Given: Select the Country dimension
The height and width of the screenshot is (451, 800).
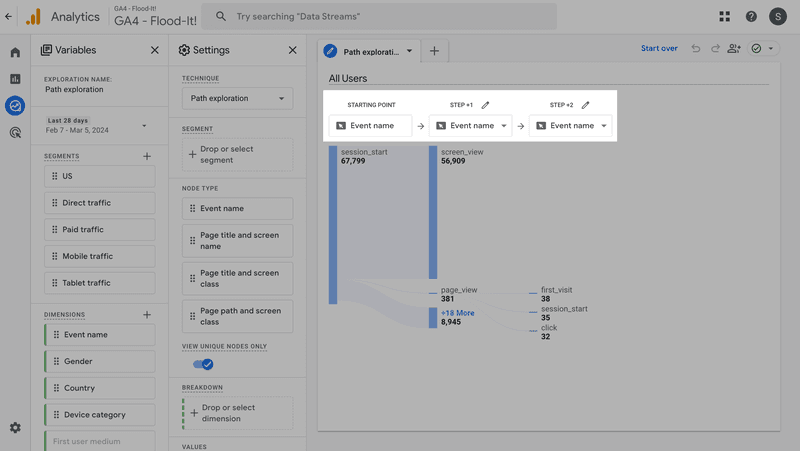Looking at the screenshot, I should pos(99,388).
